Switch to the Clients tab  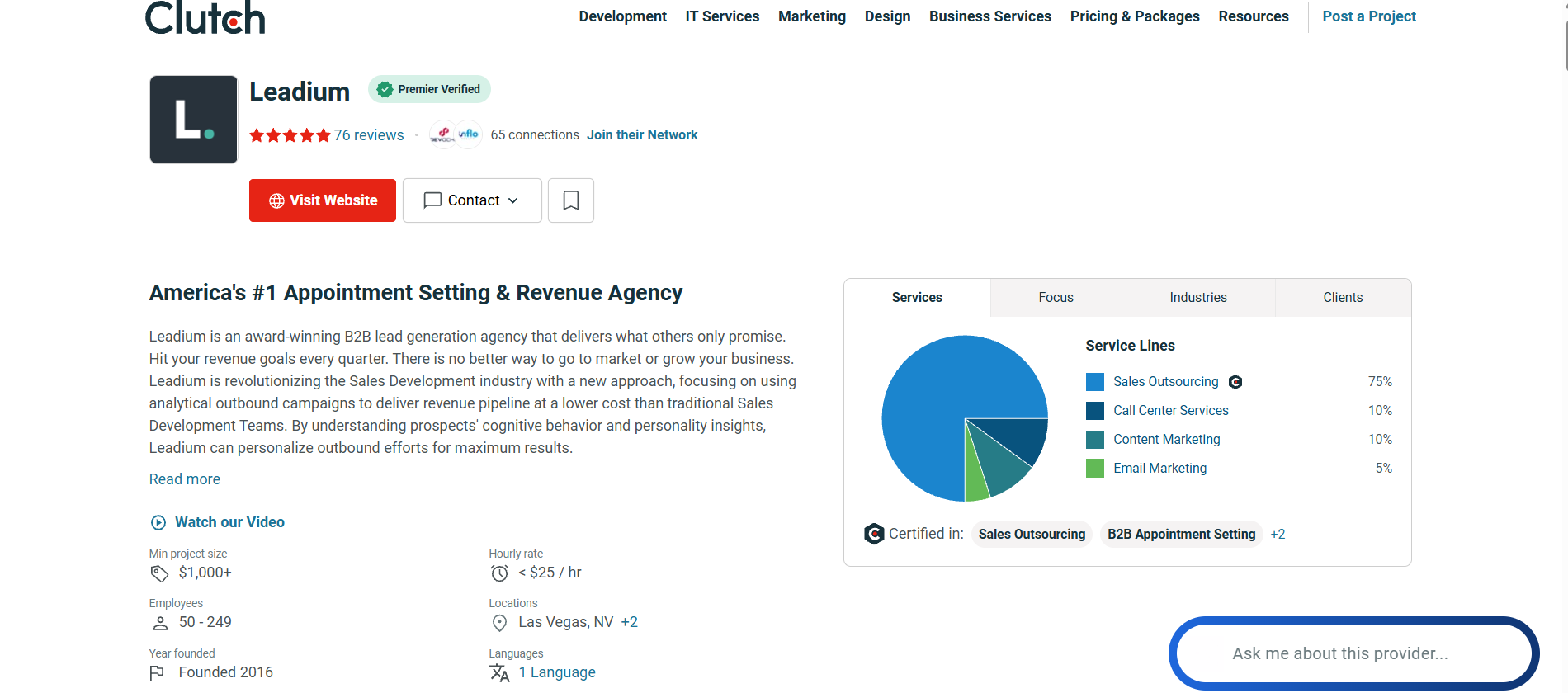(1344, 298)
